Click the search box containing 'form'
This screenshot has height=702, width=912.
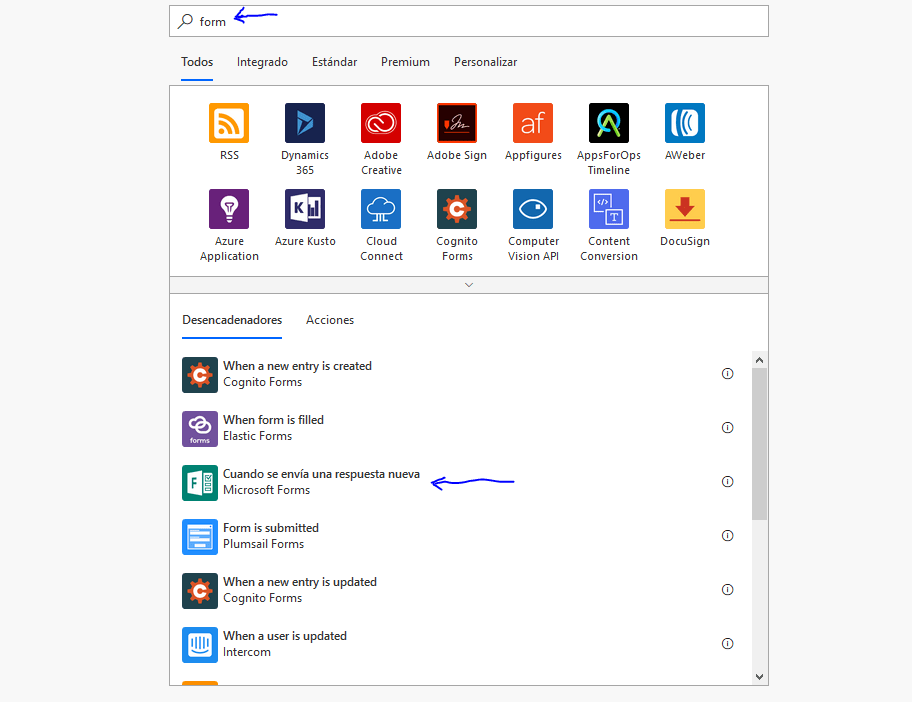point(469,22)
